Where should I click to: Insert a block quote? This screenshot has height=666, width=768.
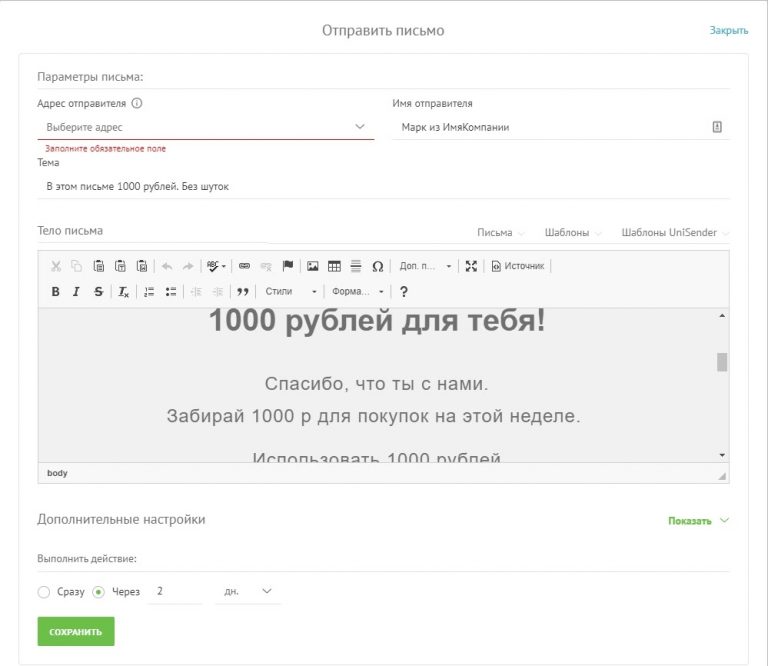click(241, 292)
